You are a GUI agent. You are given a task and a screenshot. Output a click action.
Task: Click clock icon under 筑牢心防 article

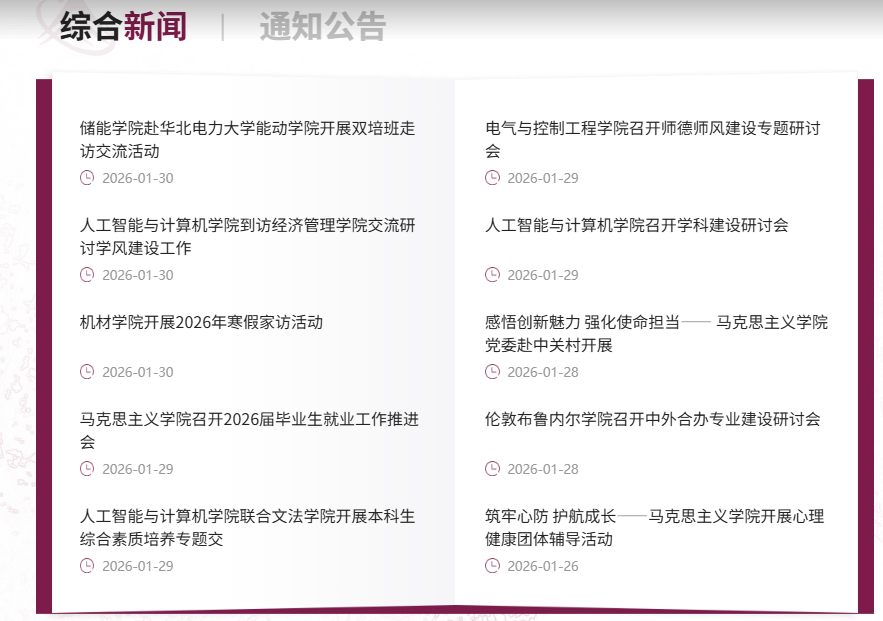coord(492,566)
